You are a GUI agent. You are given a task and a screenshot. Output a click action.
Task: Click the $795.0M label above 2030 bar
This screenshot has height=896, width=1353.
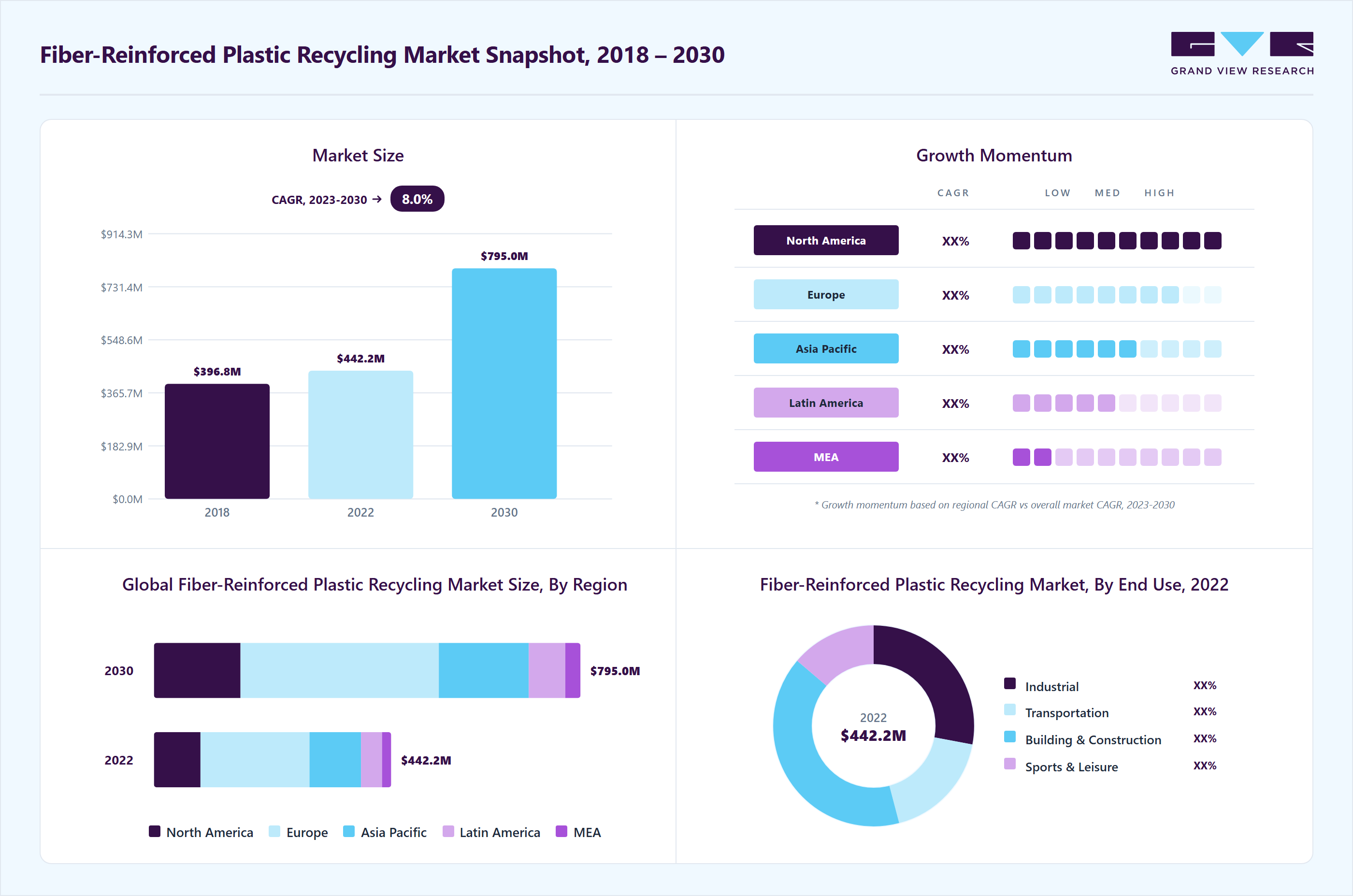click(x=504, y=256)
